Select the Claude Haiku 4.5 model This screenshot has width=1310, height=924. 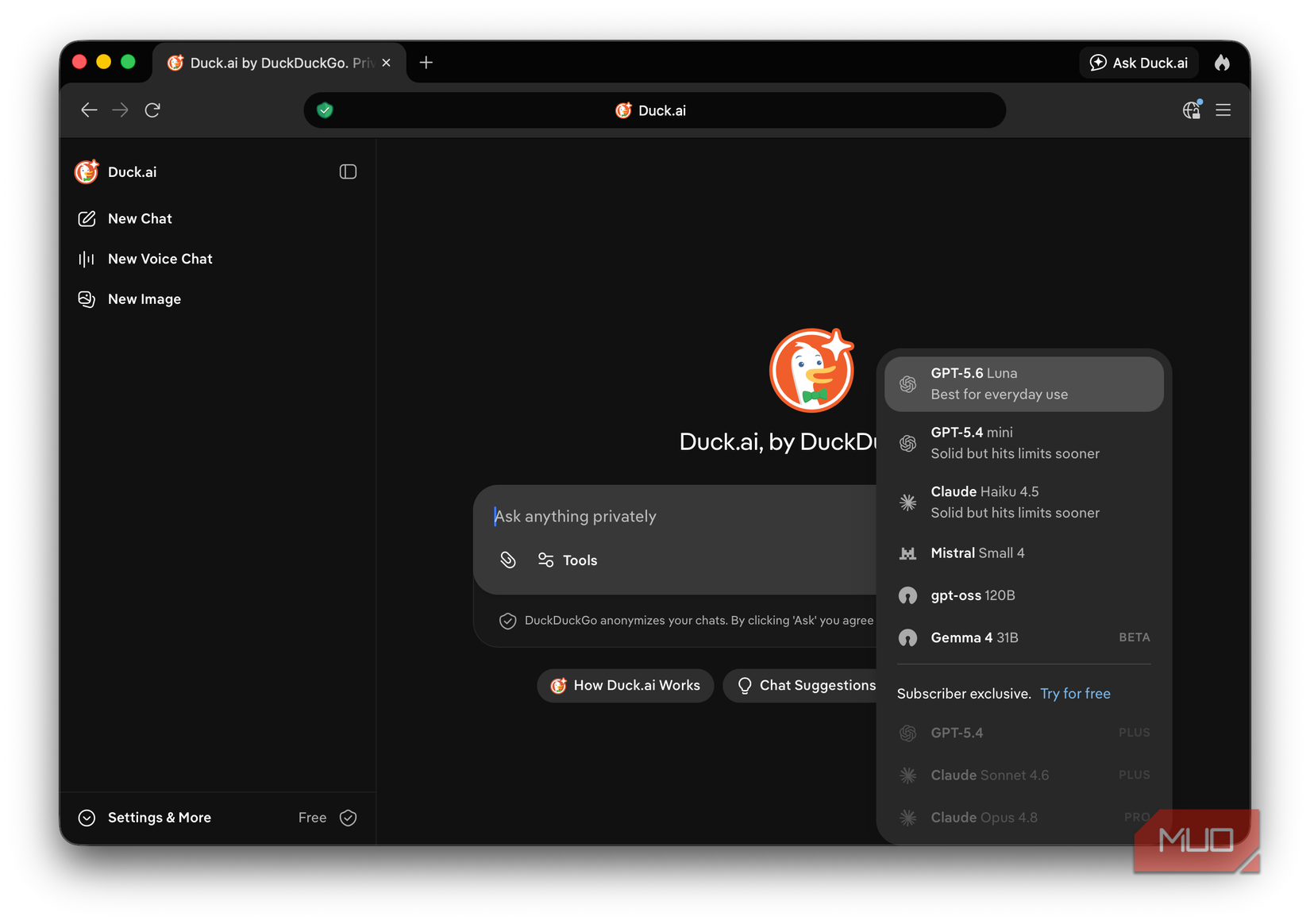coord(1024,502)
